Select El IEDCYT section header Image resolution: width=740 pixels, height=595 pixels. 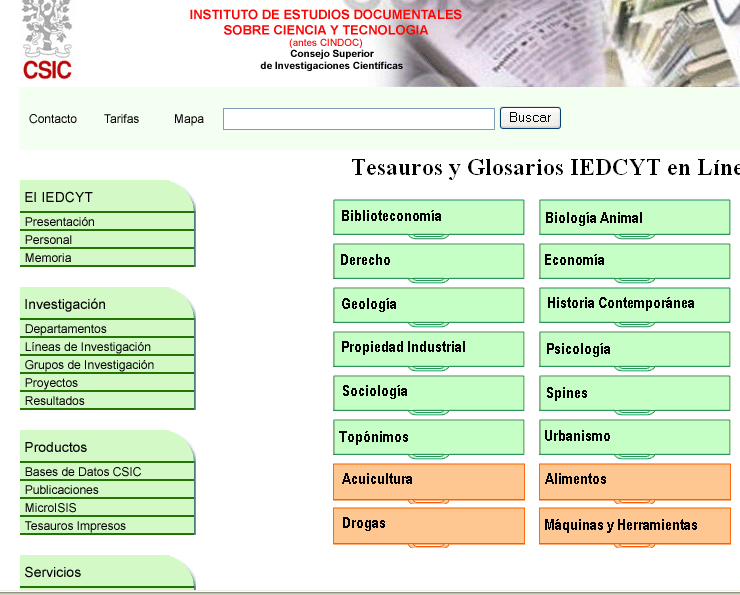(107, 196)
